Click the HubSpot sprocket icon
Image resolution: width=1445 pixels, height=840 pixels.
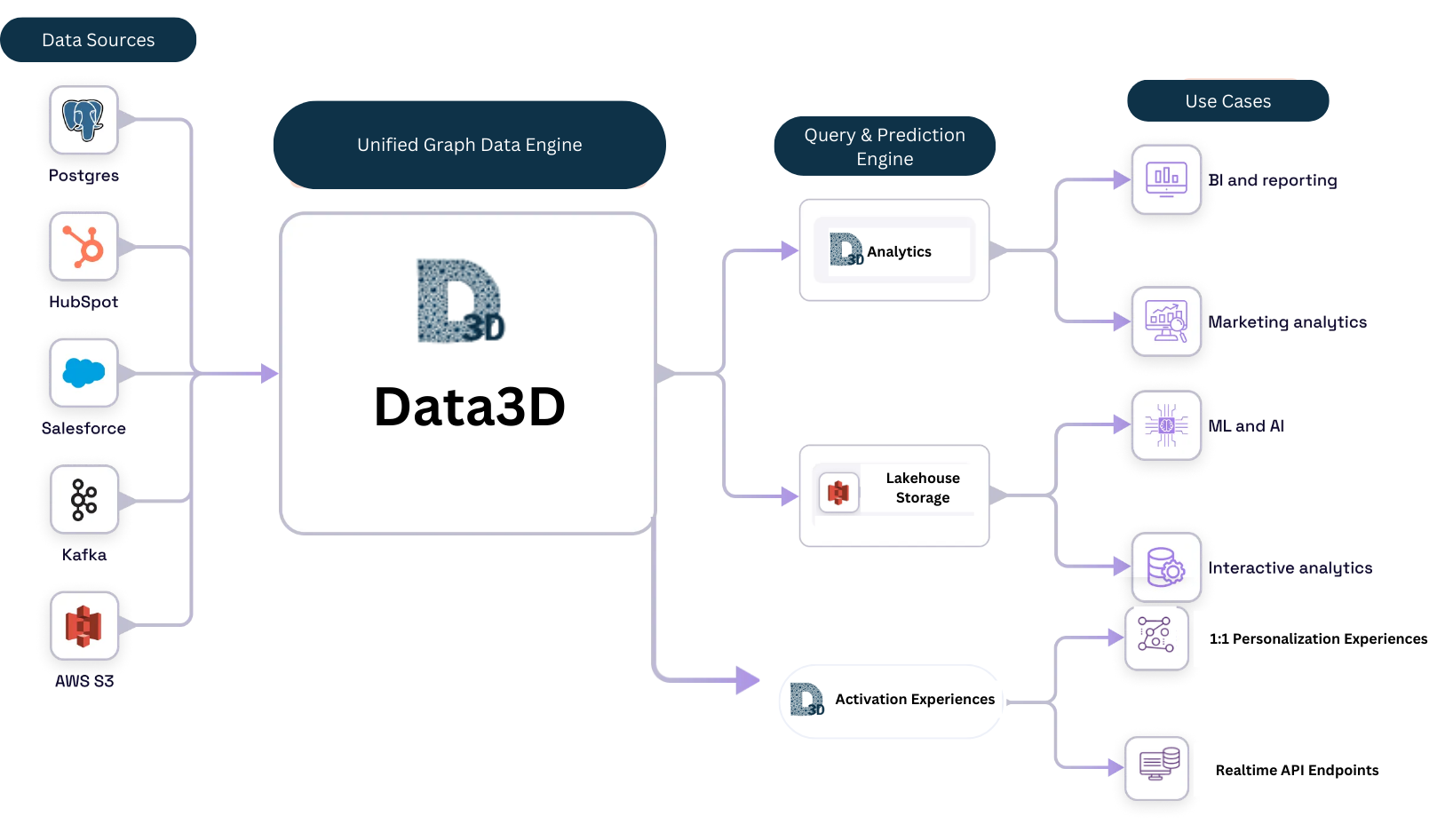click(83, 247)
